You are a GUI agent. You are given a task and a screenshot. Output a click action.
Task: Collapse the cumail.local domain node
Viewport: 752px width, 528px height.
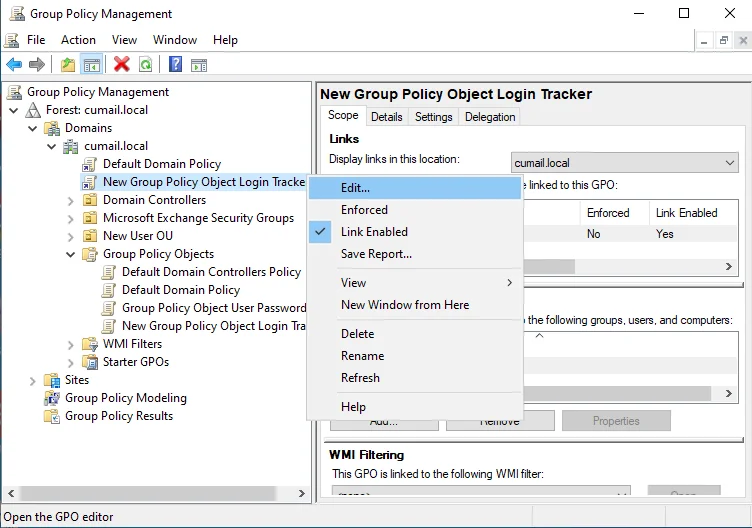52,146
